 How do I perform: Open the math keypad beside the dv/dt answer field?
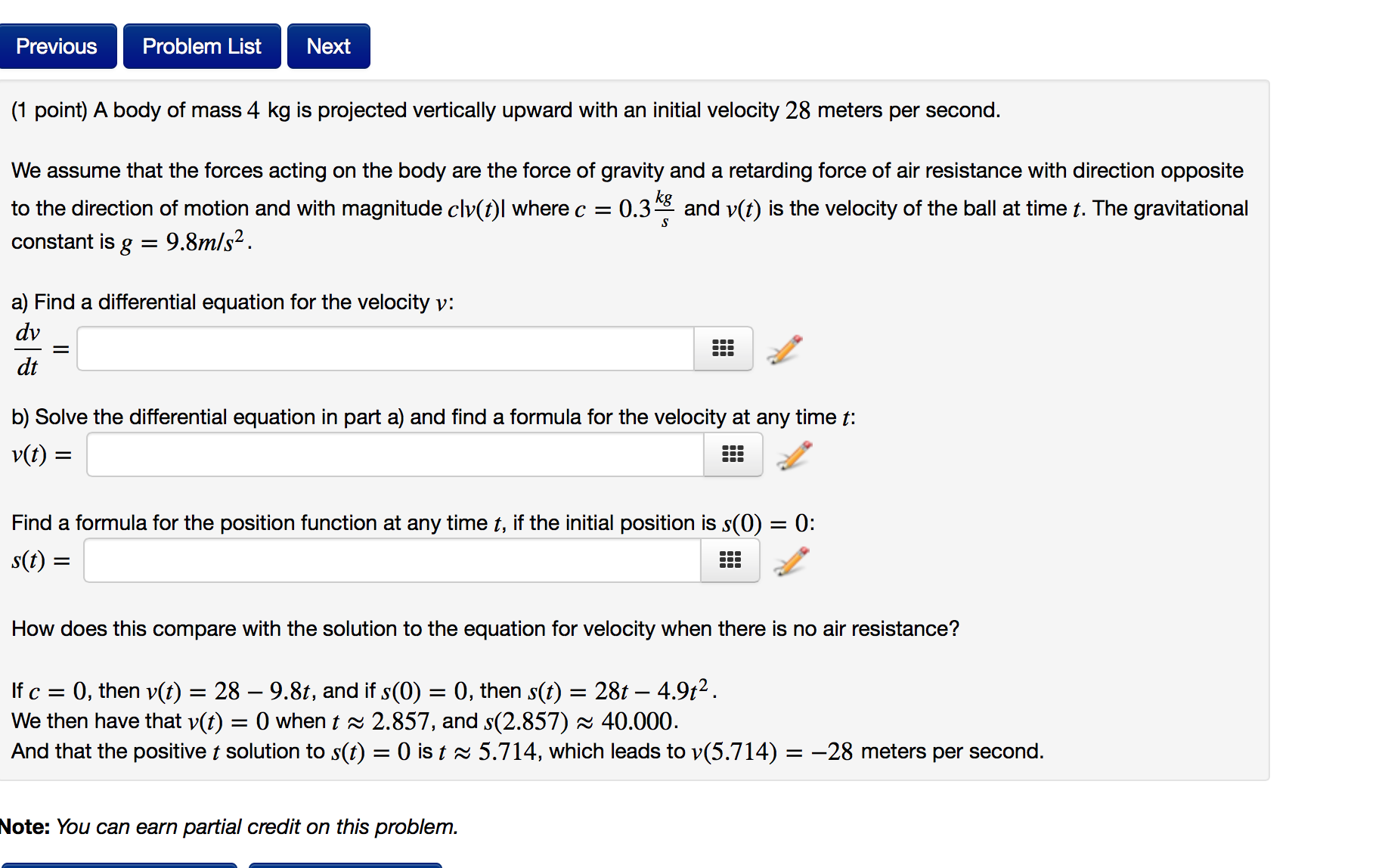(x=723, y=348)
